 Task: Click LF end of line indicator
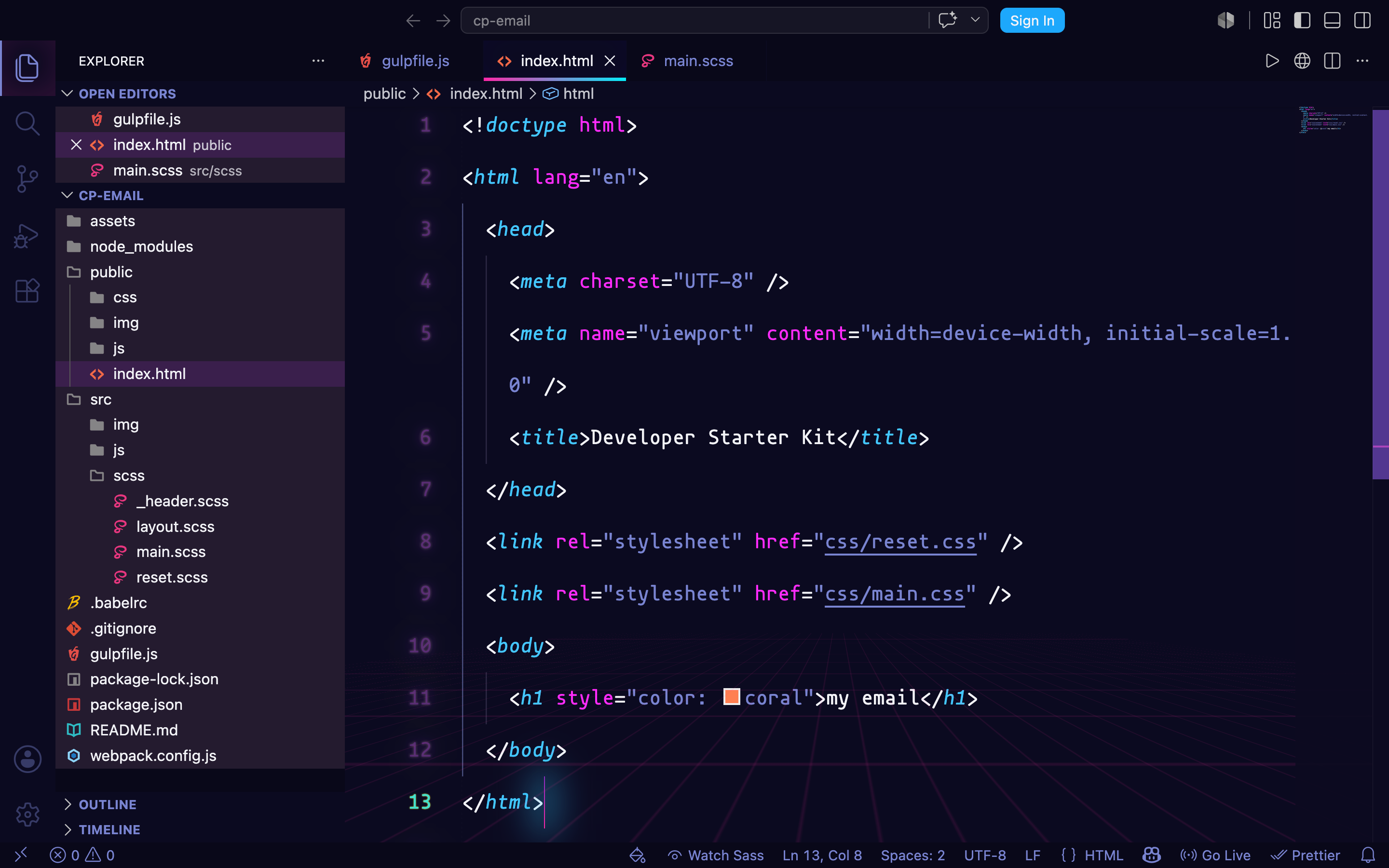click(1033, 855)
